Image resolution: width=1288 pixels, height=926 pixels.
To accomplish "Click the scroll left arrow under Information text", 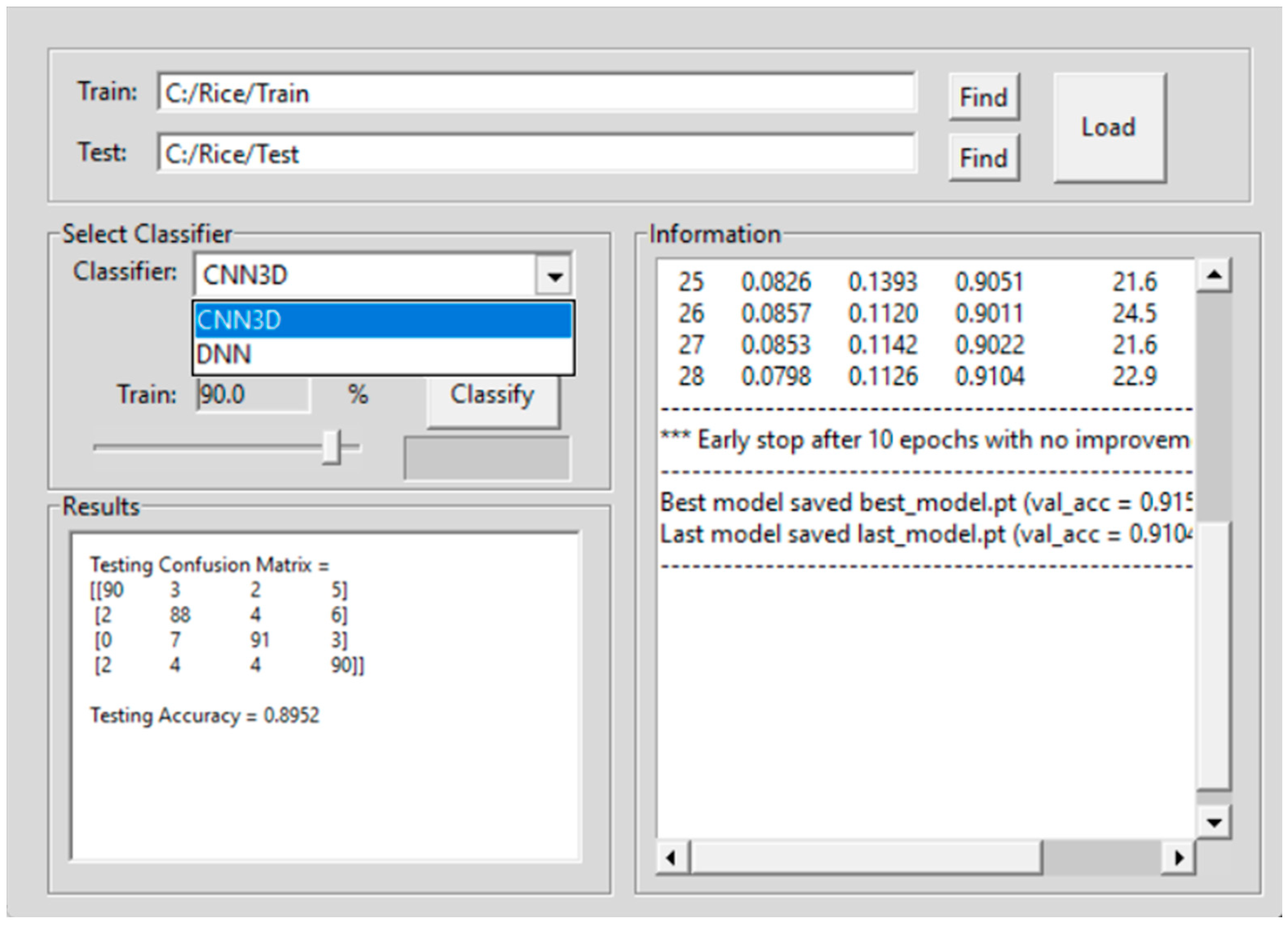I will point(672,857).
